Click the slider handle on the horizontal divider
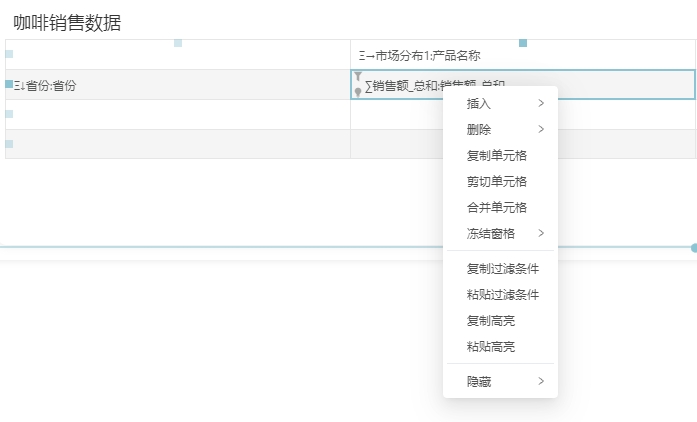Viewport: 697px width, 422px height. click(693, 247)
